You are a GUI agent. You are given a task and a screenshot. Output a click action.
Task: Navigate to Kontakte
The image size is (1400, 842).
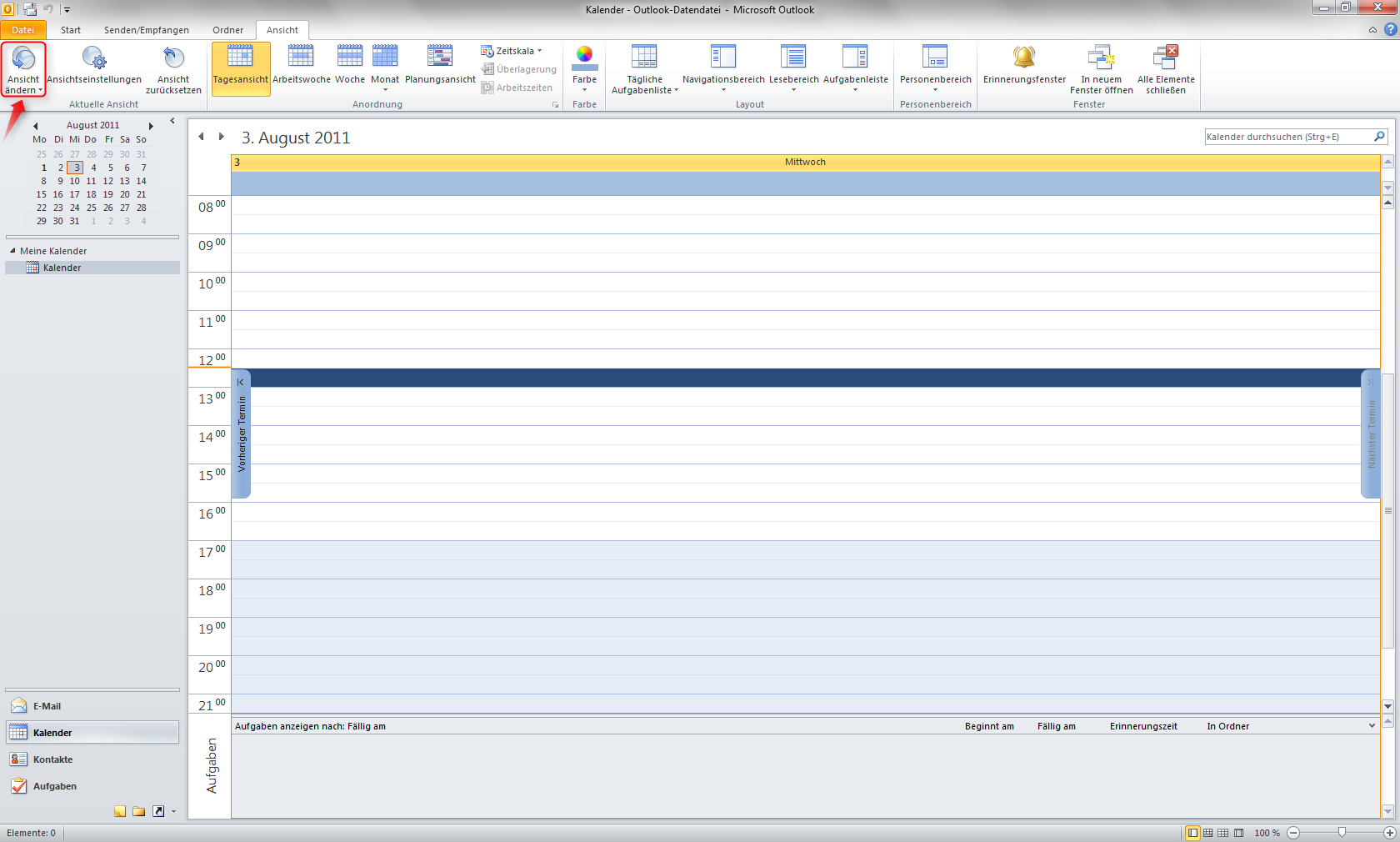[x=52, y=759]
